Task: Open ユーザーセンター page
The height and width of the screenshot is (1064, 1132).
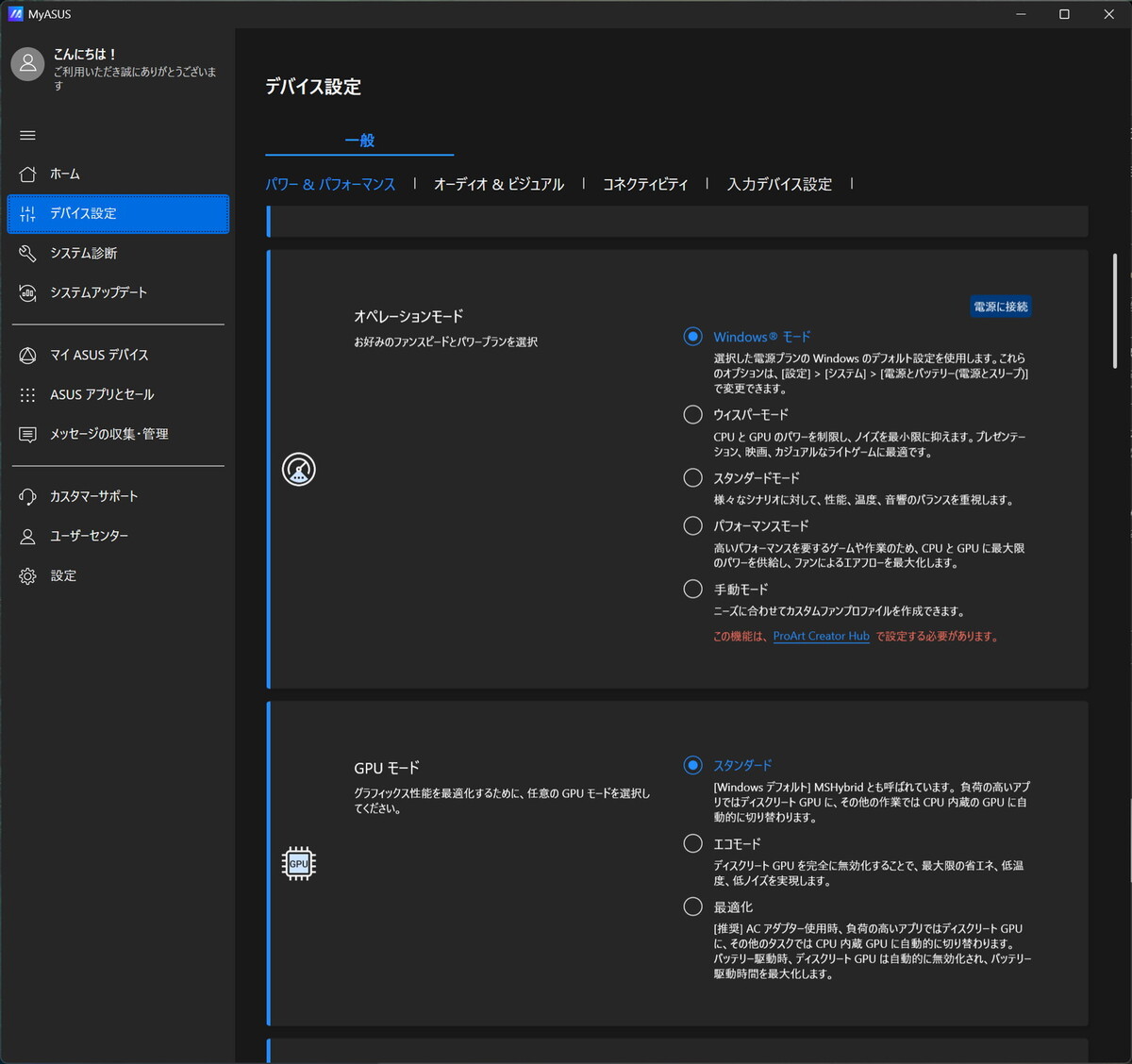Action: coord(118,537)
